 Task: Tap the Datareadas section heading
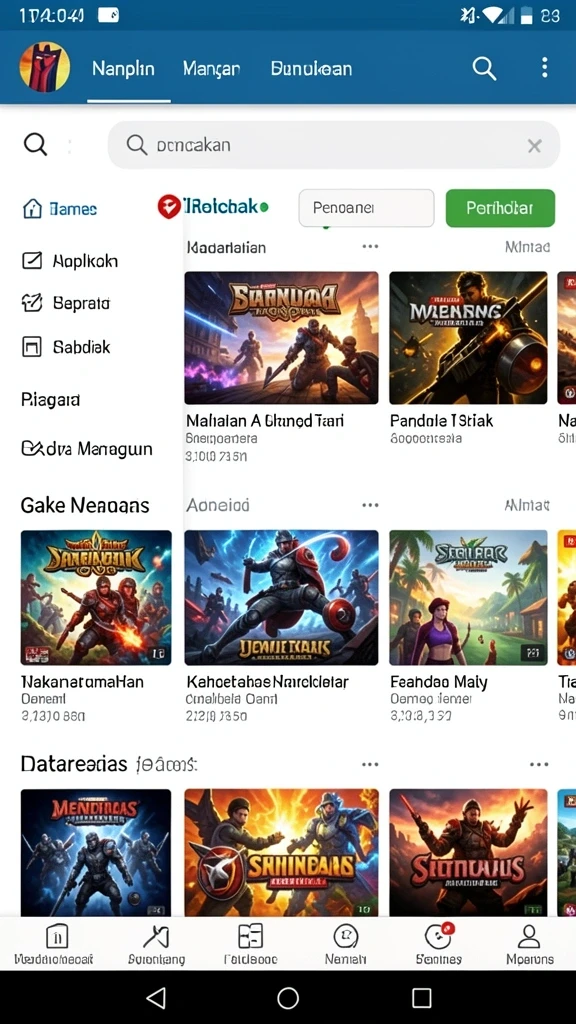coord(74,763)
